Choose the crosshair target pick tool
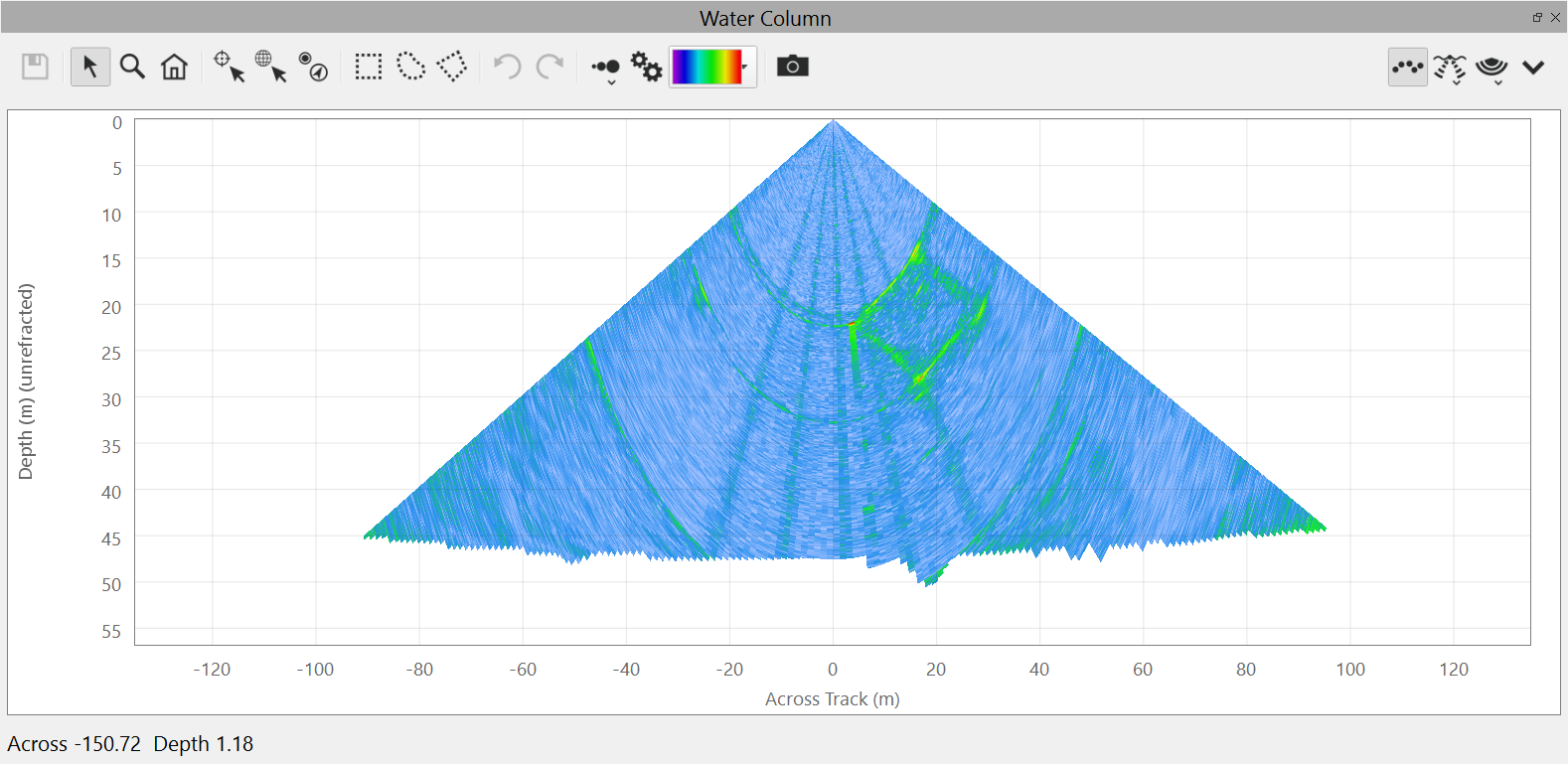 pos(229,67)
